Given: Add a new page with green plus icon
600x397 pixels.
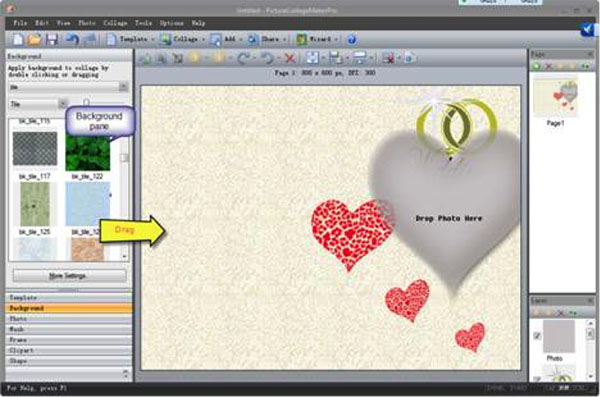Looking at the screenshot, I should [536, 66].
